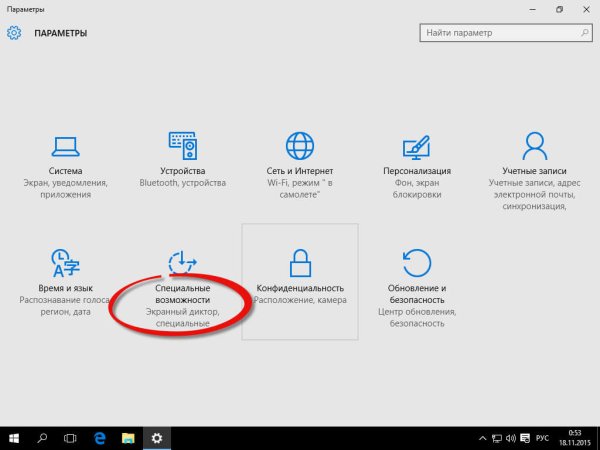Screen dimensions: 600x450
Task: Click the 'Экранный диктор, специальные' description
Action: click(183, 318)
